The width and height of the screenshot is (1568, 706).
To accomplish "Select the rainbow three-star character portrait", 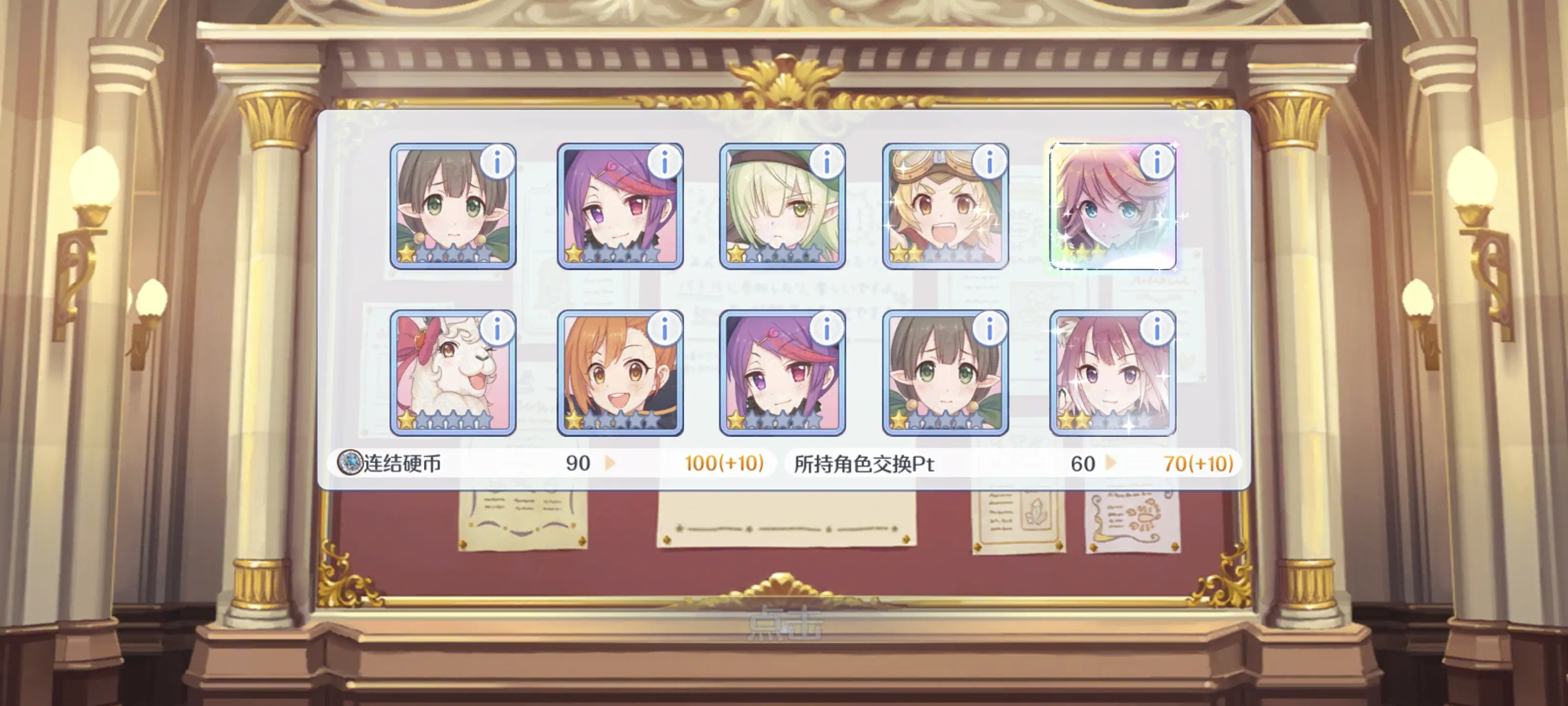I will [x=1112, y=206].
